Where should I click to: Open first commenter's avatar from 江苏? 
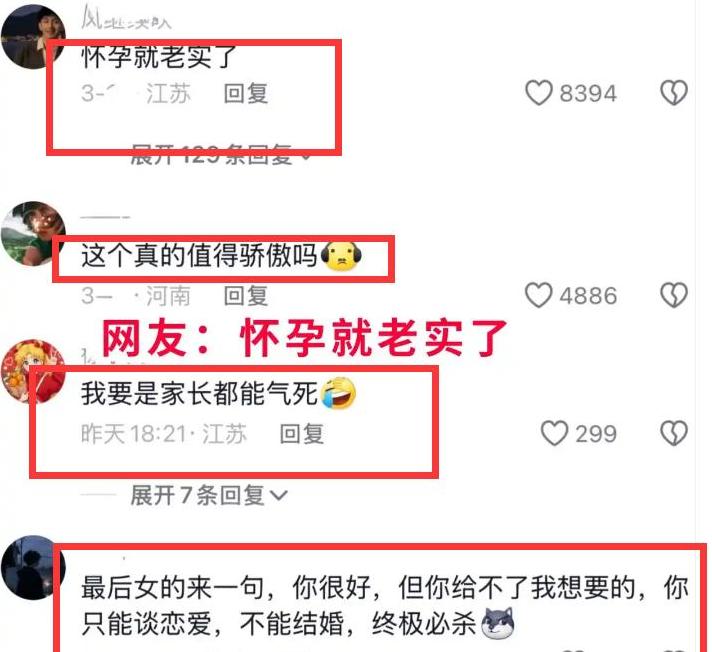[x=33, y=37]
